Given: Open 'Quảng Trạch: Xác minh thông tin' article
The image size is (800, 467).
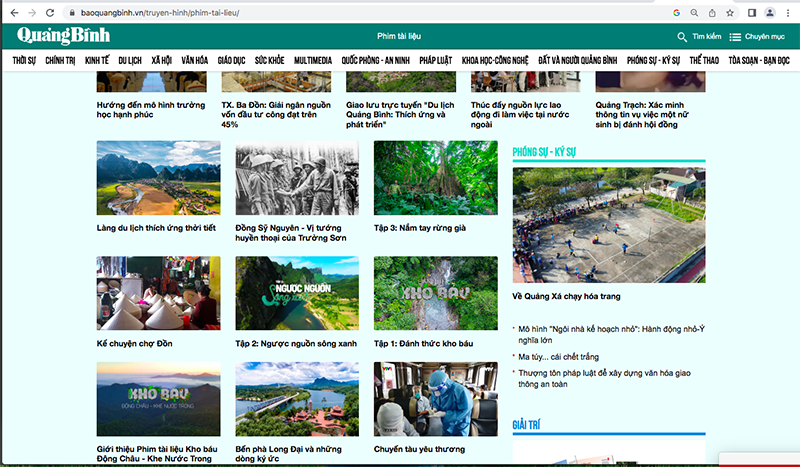Looking at the screenshot, I should [642, 114].
